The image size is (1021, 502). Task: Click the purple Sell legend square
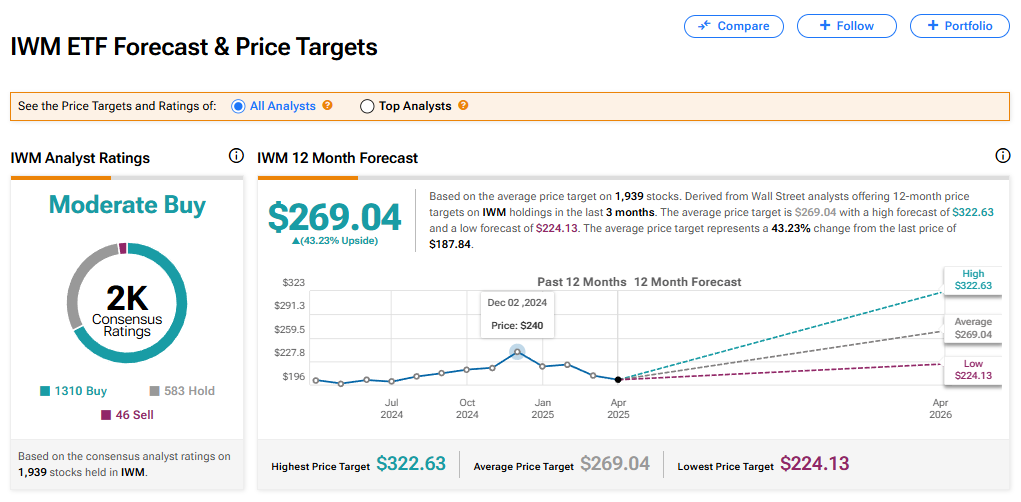[x=103, y=414]
